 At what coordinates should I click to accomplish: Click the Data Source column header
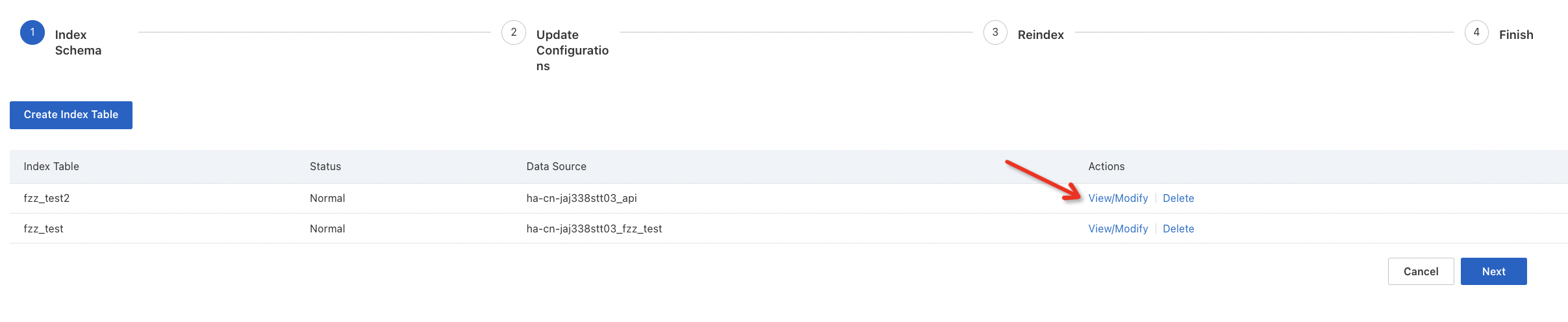[x=556, y=167]
